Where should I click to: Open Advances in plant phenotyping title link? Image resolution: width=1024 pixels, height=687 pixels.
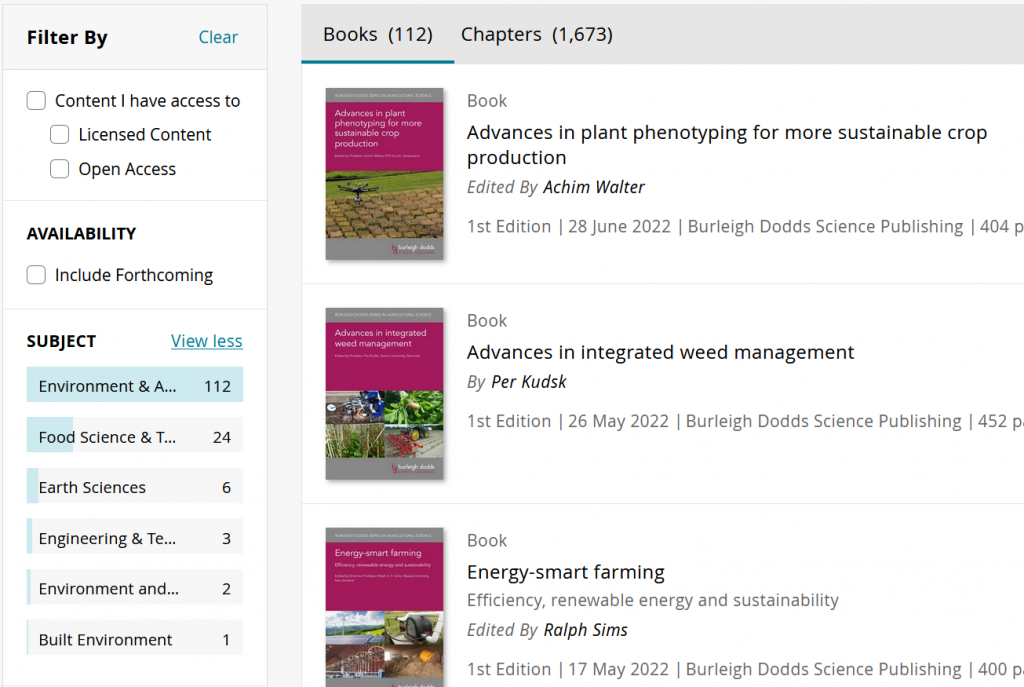point(727,145)
